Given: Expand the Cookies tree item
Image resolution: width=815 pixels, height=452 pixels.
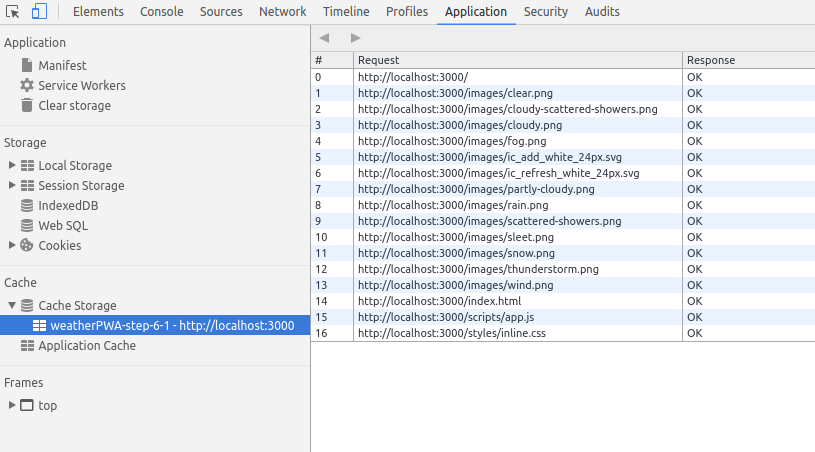Looking at the screenshot, I should pyautogui.click(x=11, y=245).
